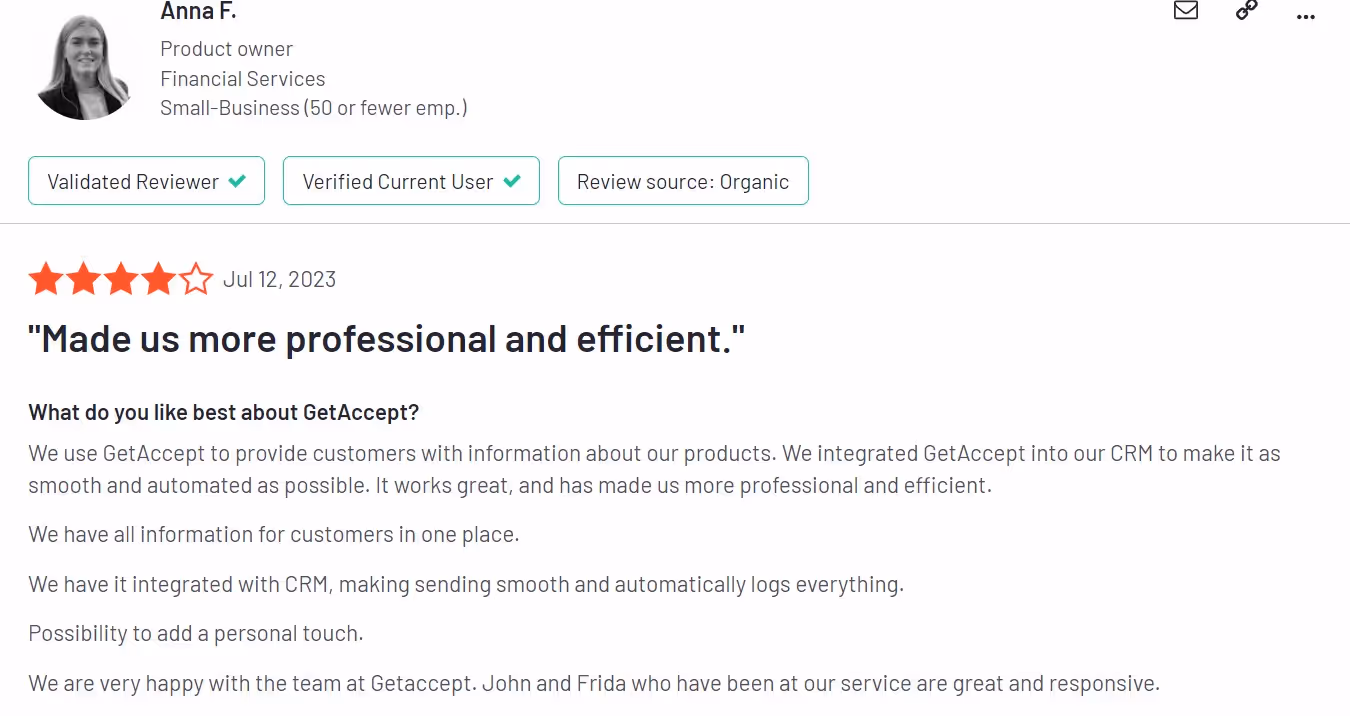Image resolution: width=1350 pixels, height=716 pixels.
Task: Open Anna F.'s profile photo
Action: click(x=83, y=63)
